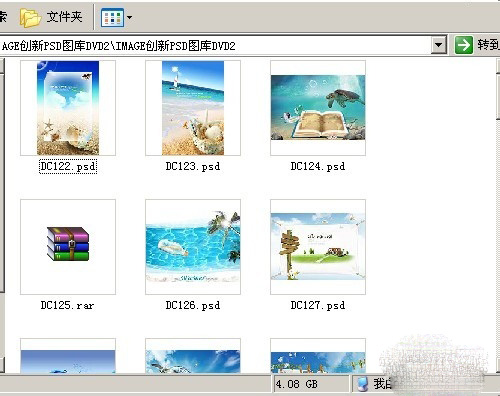Viewport: 500px width, 396px height.
Task: Select the DC126.psd bottle-in-water thumbnail
Action: pyautogui.click(x=193, y=247)
